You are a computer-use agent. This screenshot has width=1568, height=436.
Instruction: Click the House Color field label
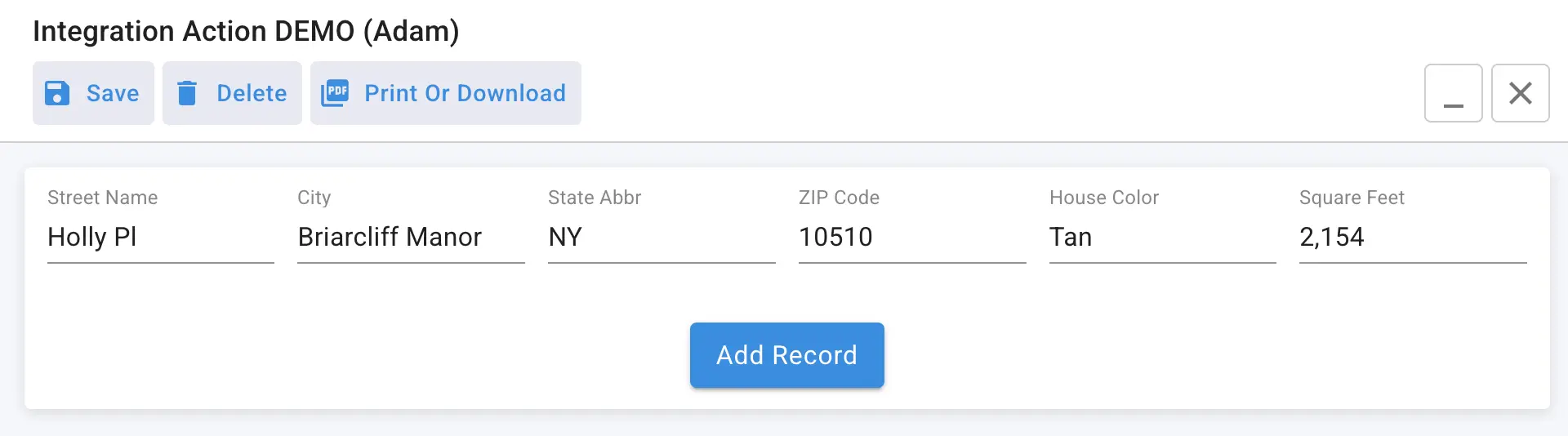[x=1103, y=198]
